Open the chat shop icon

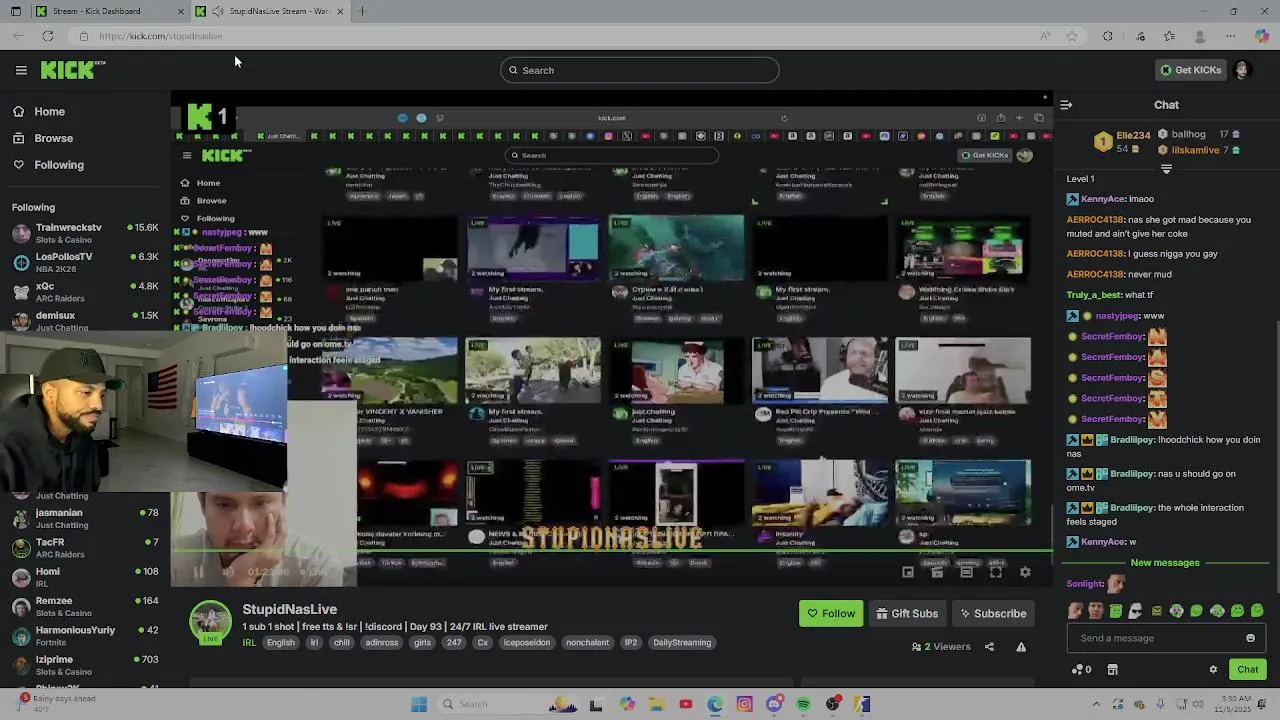[1112, 670]
